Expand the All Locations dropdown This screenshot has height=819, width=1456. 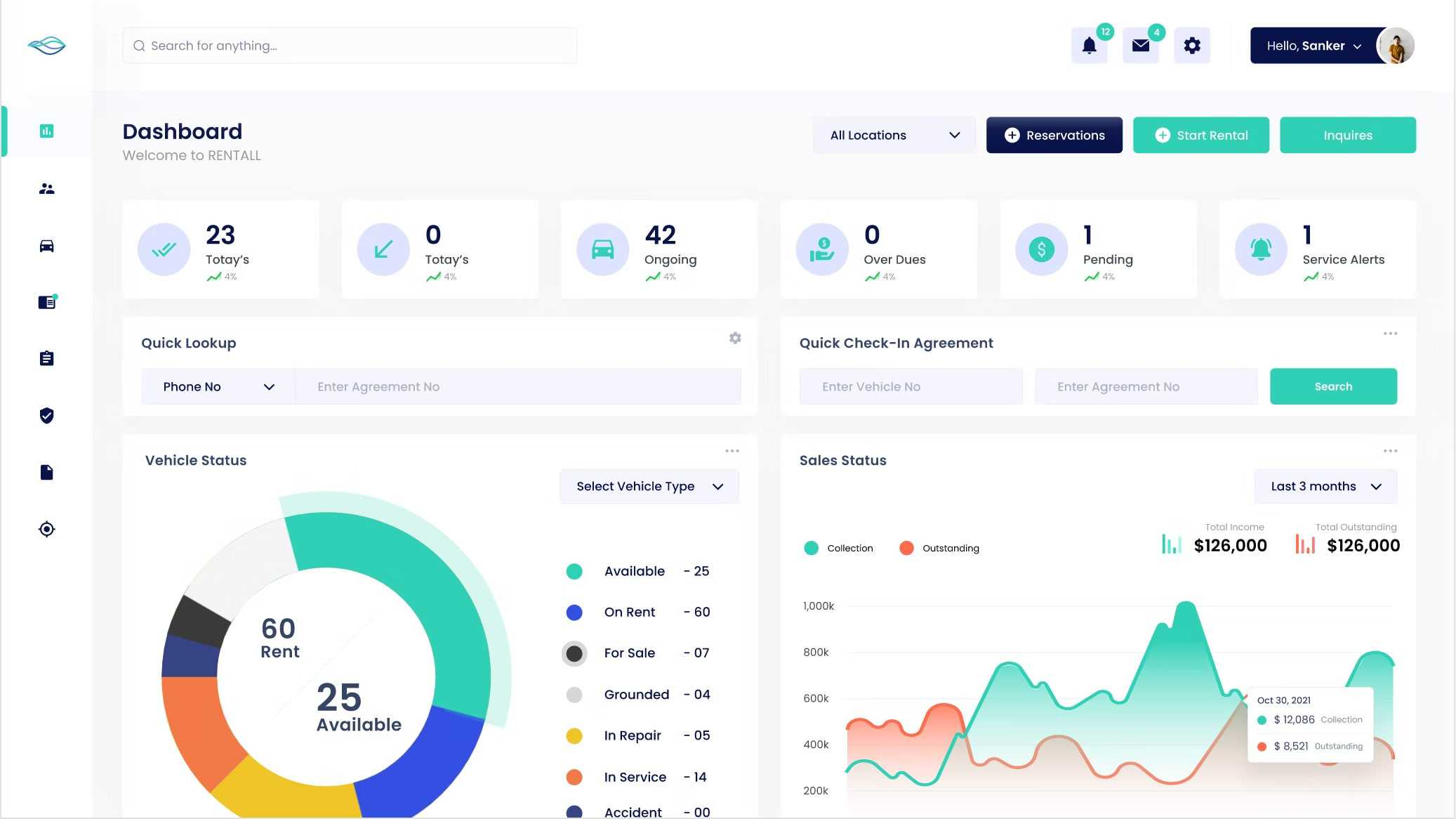tap(894, 135)
